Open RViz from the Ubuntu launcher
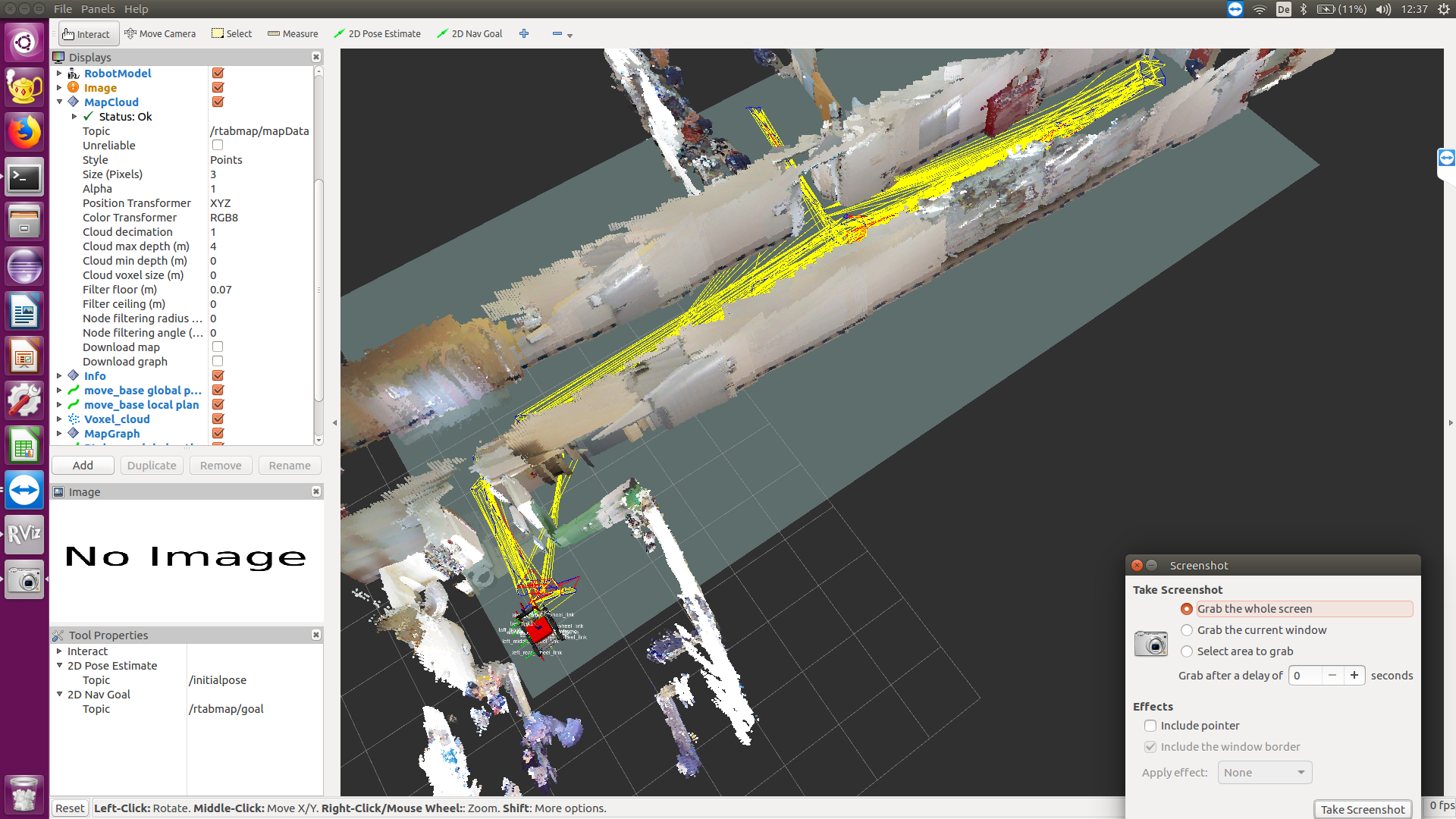The image size is (1456, 819). 24,535
